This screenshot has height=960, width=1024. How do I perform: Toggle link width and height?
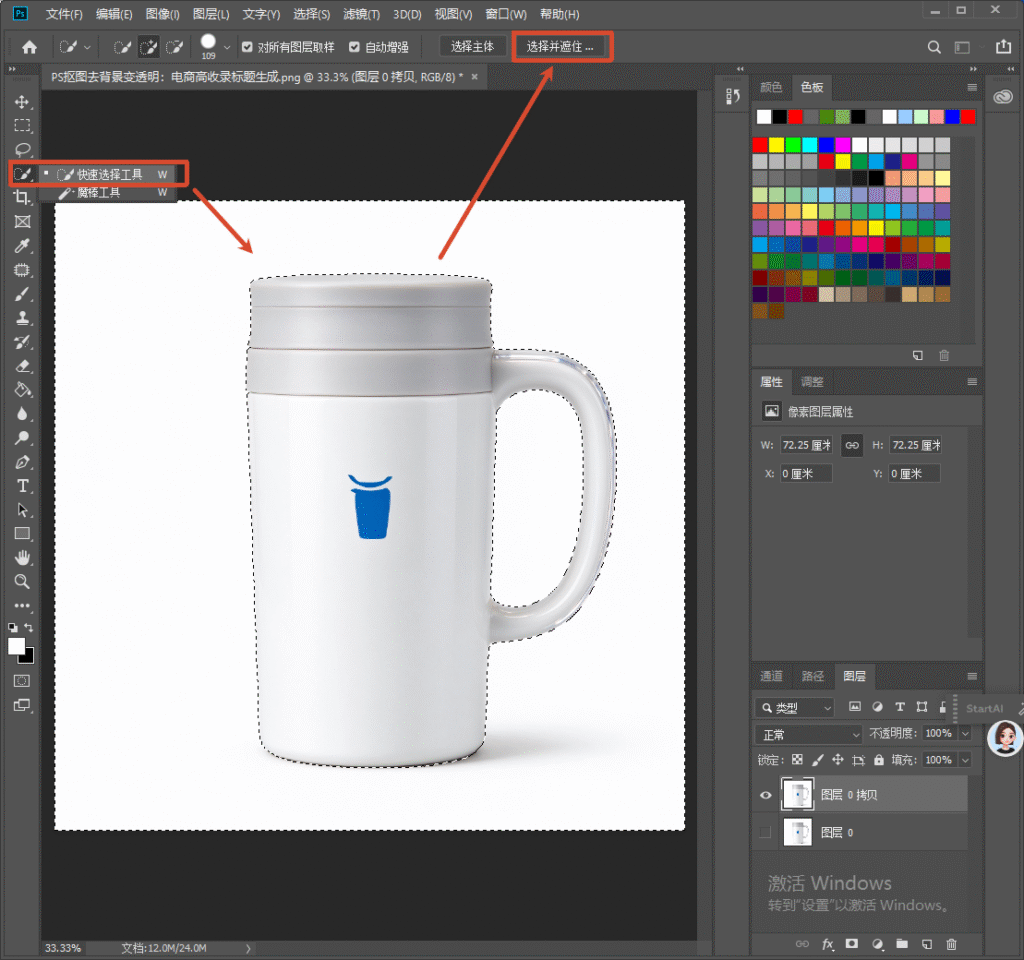point(852,445)
